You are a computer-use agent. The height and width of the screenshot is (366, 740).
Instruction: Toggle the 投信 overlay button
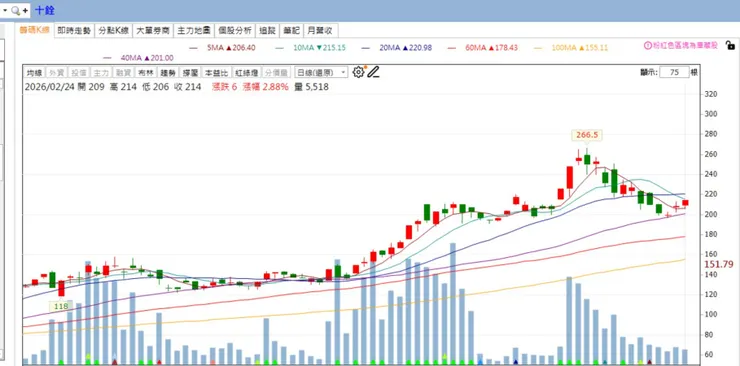click(x=79, y=73)
